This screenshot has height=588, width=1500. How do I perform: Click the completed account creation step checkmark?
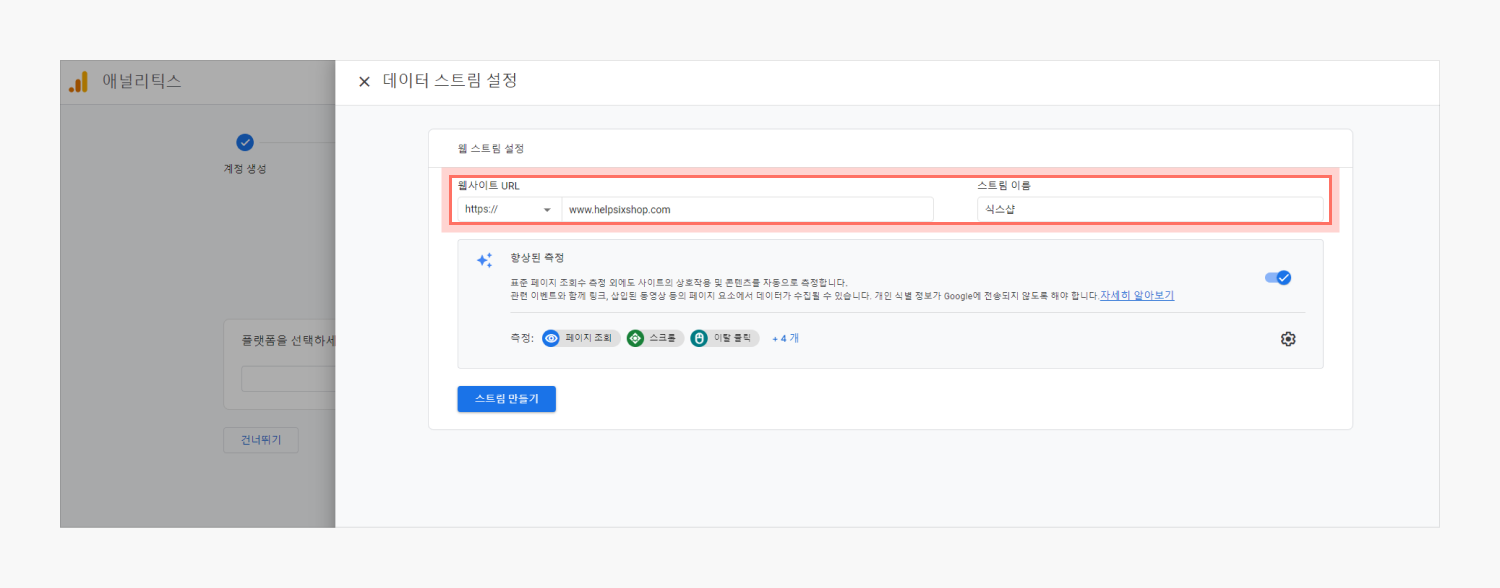245,142
